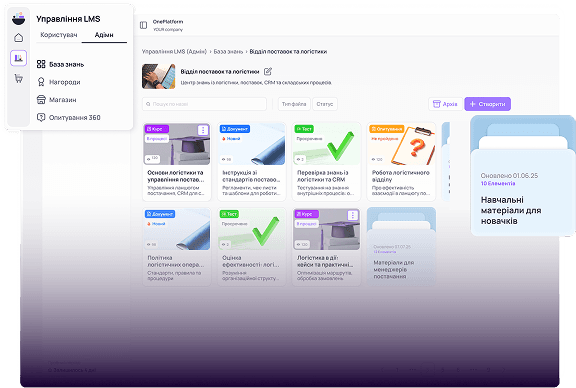The image size is (576, 388).
Task: Click the platform logo icon
Action: coord(18,18)
